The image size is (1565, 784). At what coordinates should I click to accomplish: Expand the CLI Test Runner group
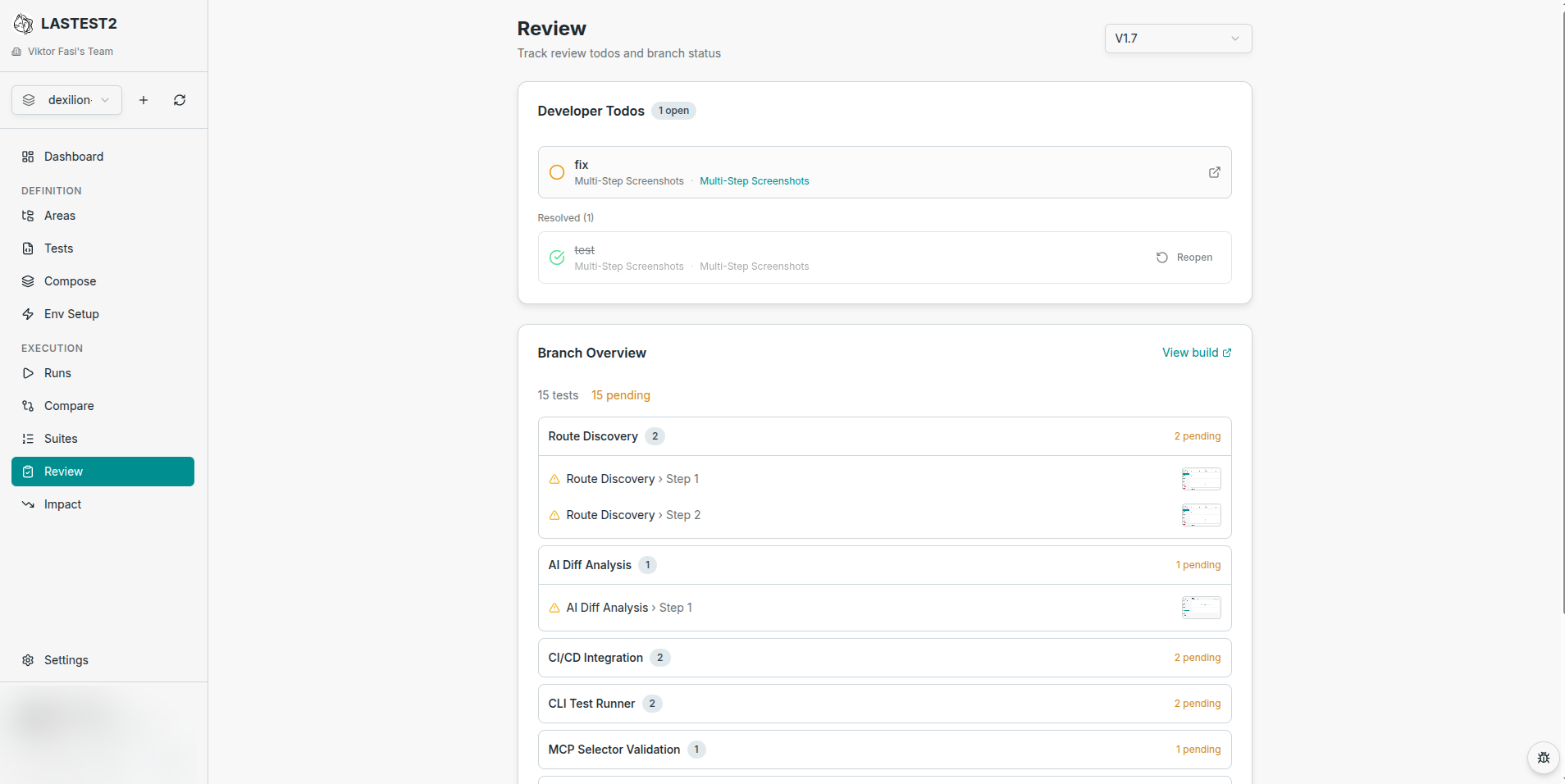[x=884, y=704]
